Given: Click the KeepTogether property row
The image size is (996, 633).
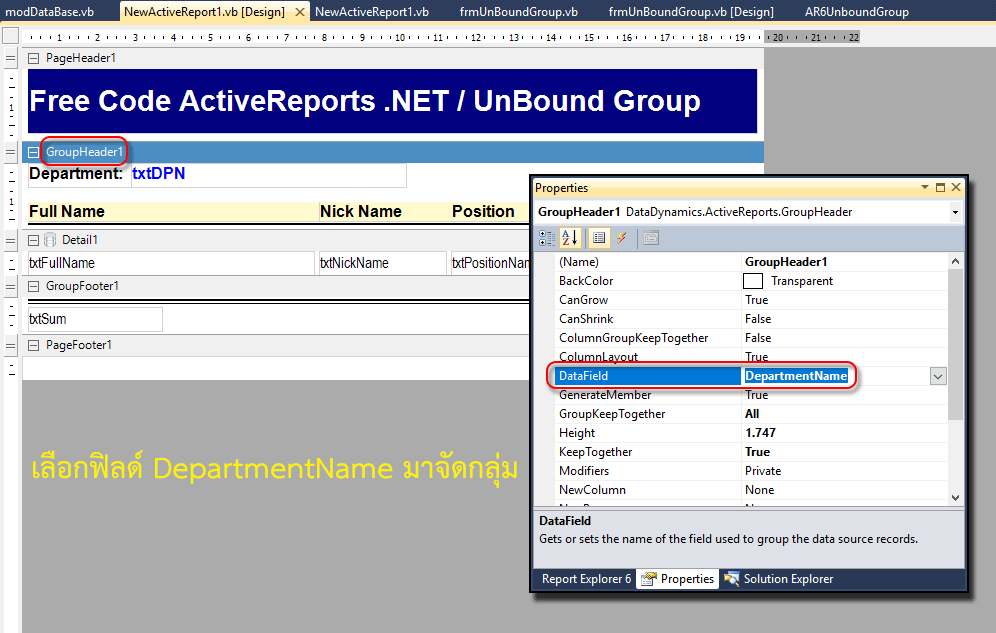Looking at the screenshot, I should 750,452.
